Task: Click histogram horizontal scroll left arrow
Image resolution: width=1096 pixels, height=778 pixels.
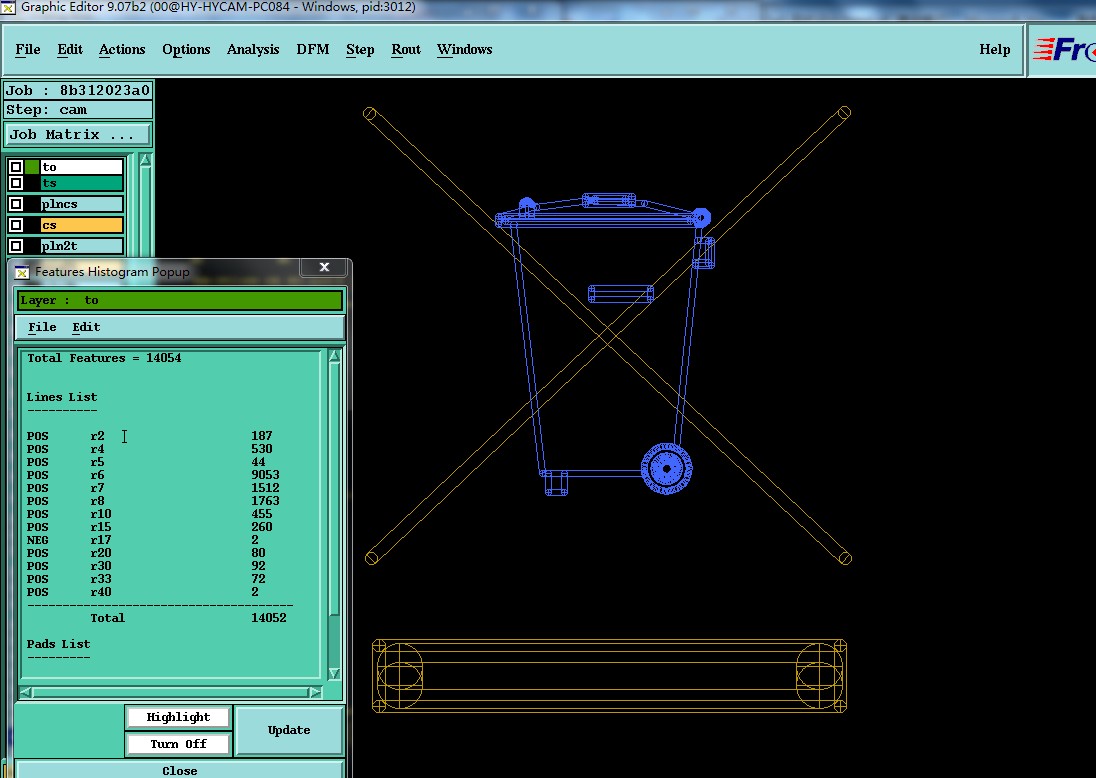Action: pyautogui.click(x=26, y=692)
